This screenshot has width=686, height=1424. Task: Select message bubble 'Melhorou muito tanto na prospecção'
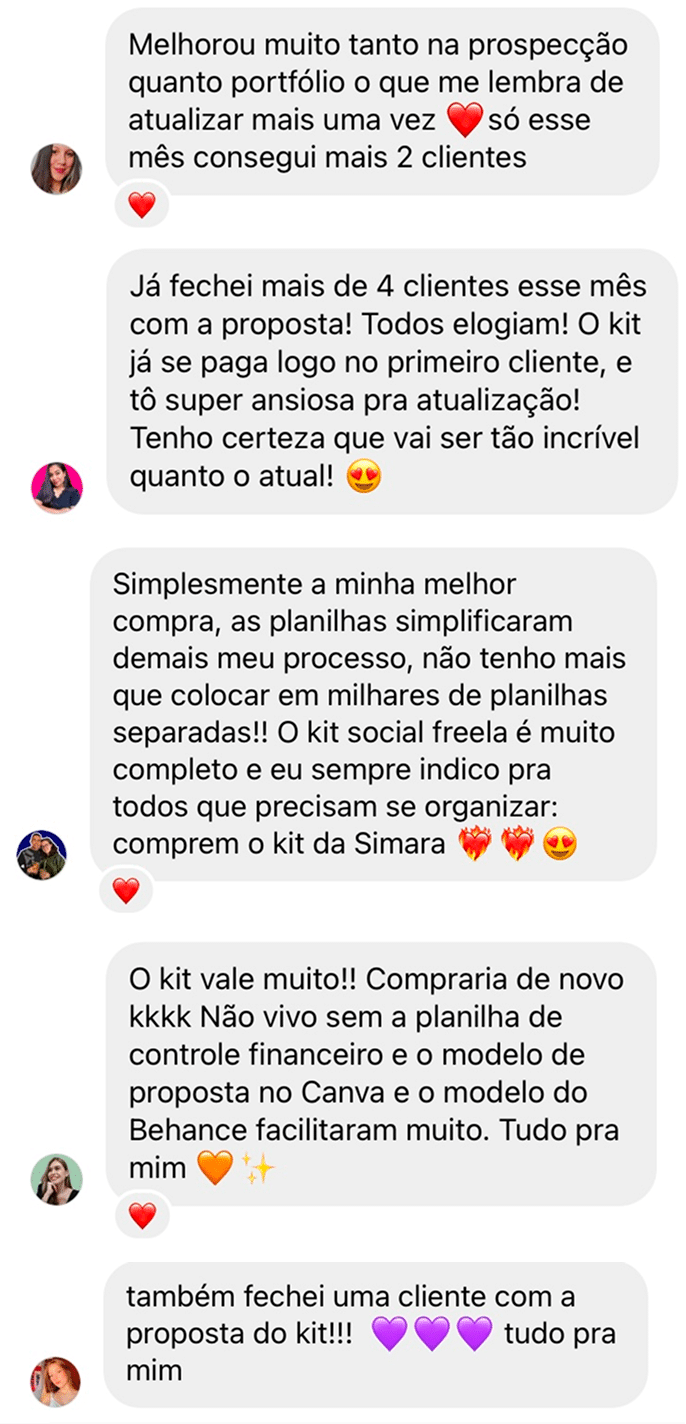coord(383,101)
